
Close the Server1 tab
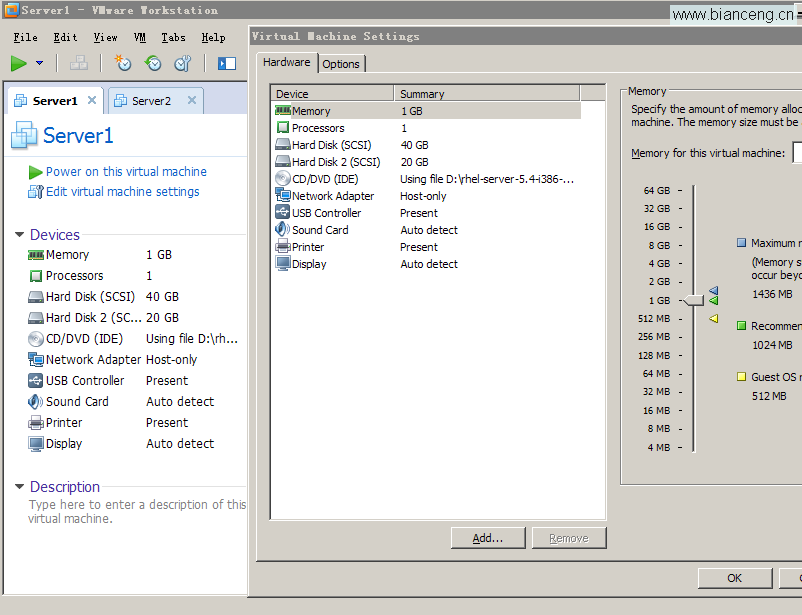pos(92,100)
